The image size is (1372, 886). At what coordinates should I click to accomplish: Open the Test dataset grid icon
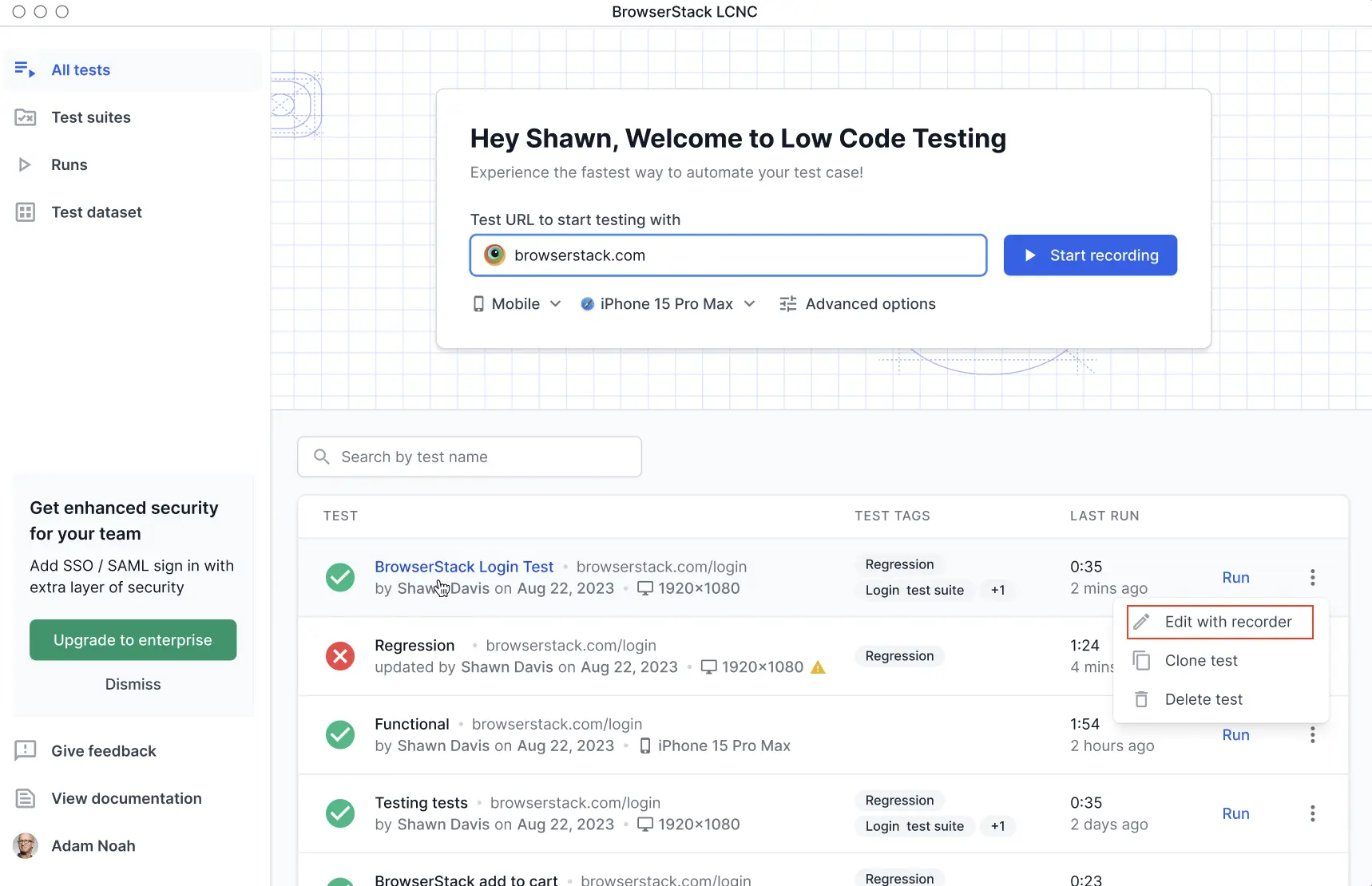tap(26, 212)
